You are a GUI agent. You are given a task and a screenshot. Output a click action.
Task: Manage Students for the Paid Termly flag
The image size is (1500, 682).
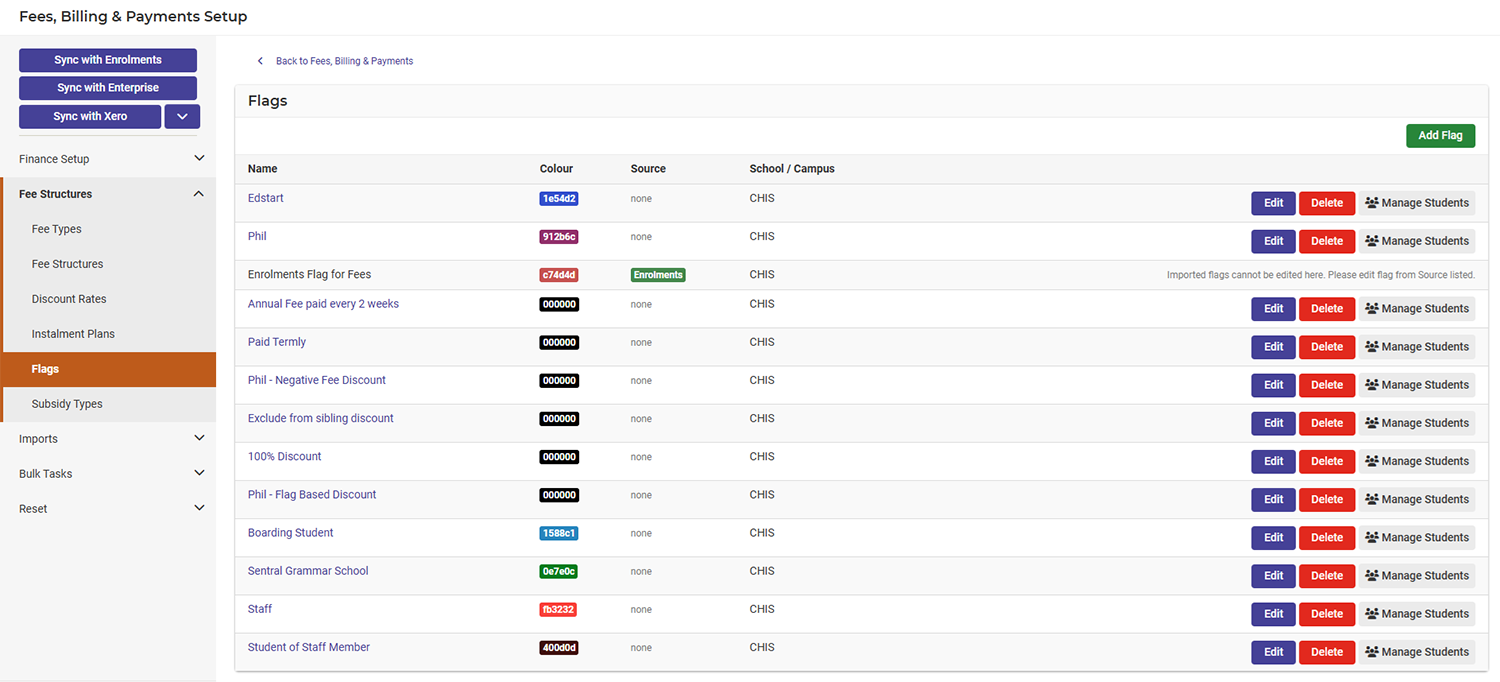1416,347
